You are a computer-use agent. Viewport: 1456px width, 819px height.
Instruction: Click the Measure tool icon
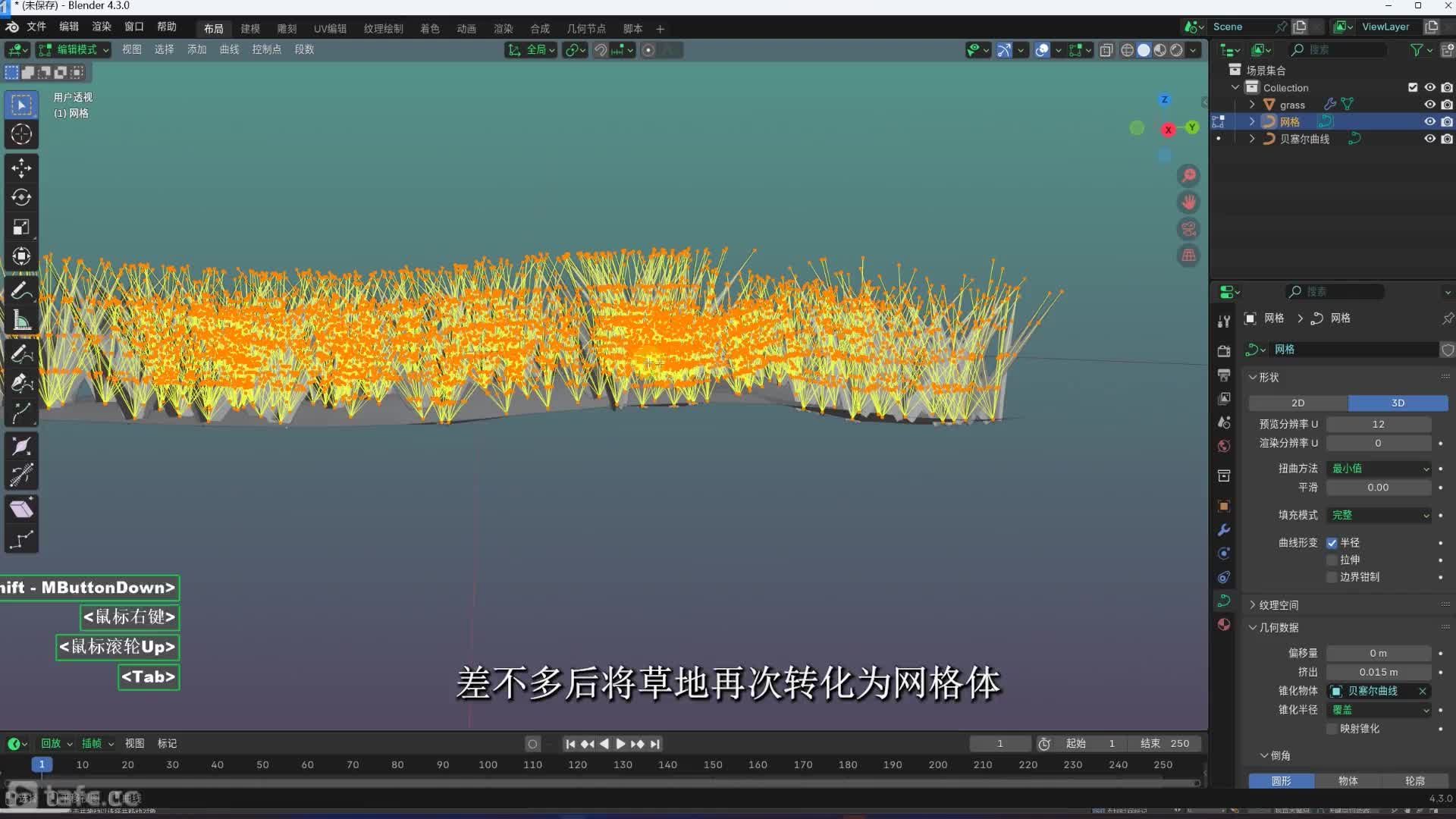(21, 321)
